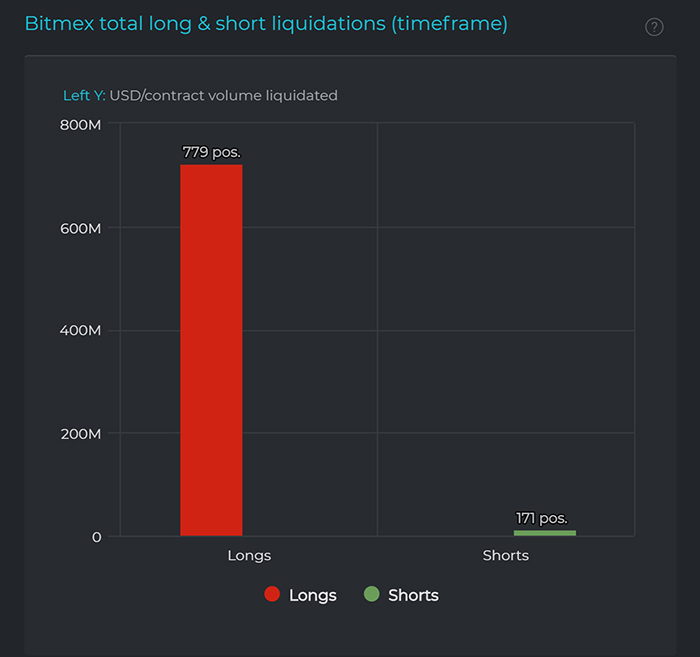Image resolution: width=700 pixels, height=657 pixels.
Task: Click the "171 pos." data label
Action: [542, 518]
